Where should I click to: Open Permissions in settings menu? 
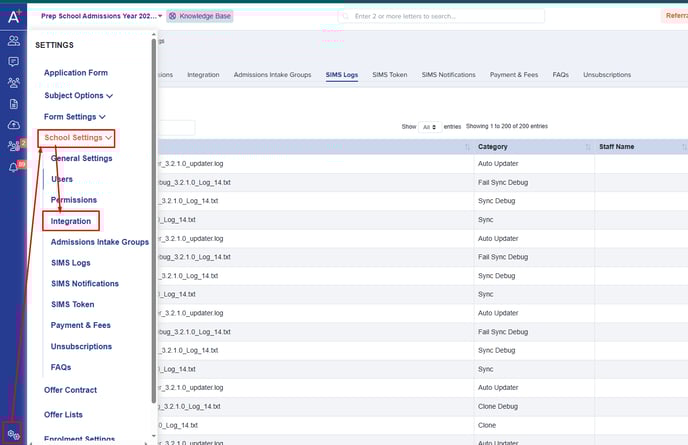point(74,200)
